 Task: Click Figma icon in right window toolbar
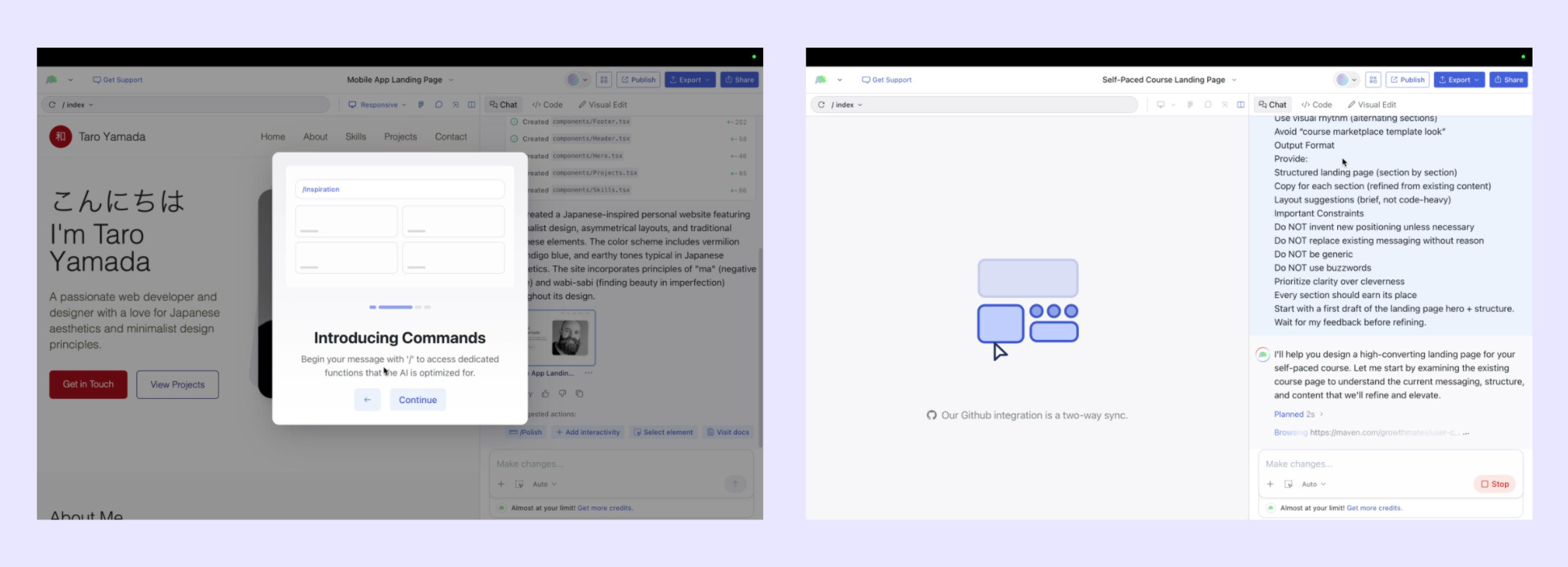(1190, 105)
